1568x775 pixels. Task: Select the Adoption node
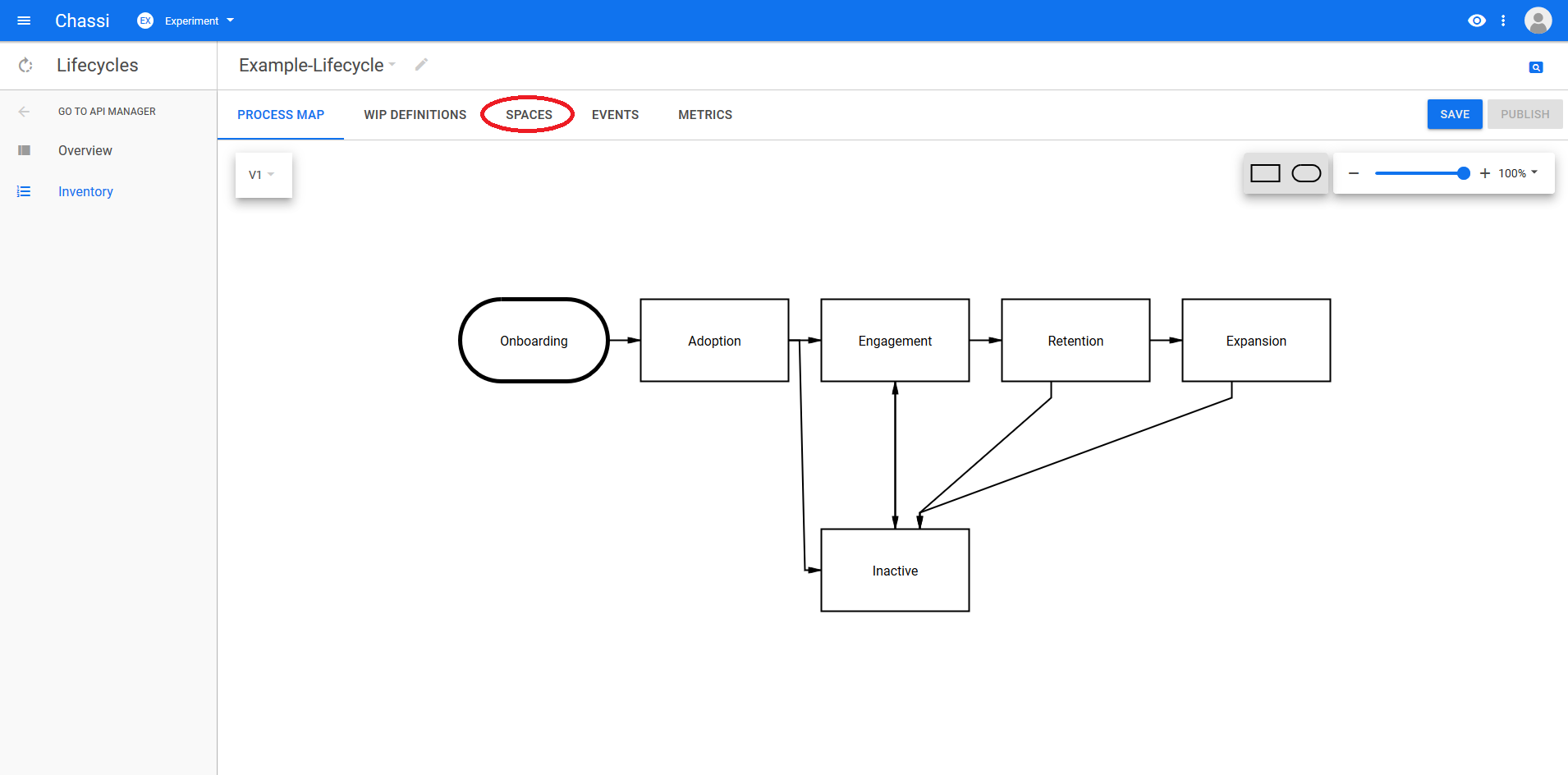point(714,340)
